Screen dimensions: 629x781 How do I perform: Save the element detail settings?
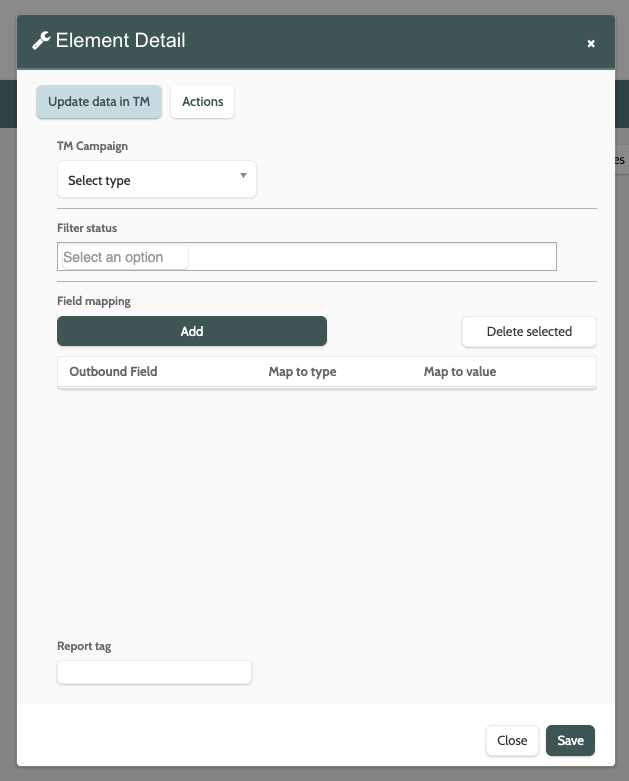570,740
